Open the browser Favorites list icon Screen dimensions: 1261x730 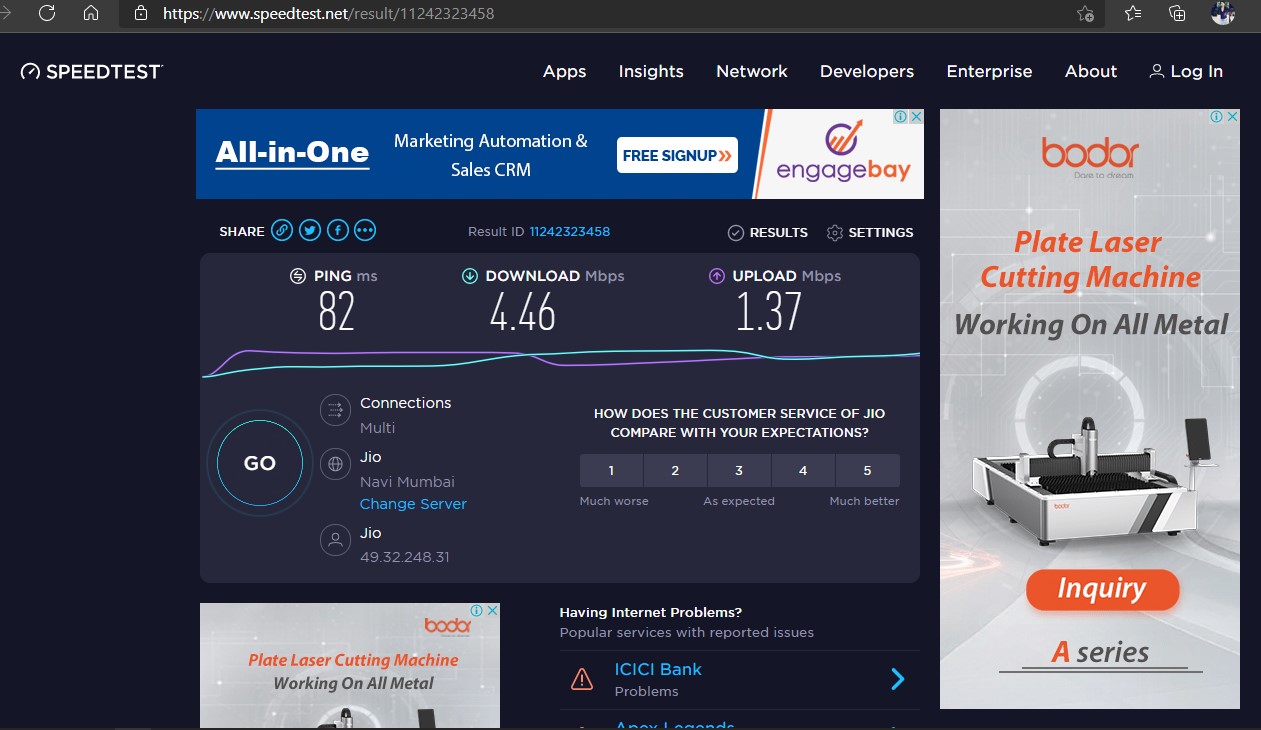click(x=1132, y=13)
